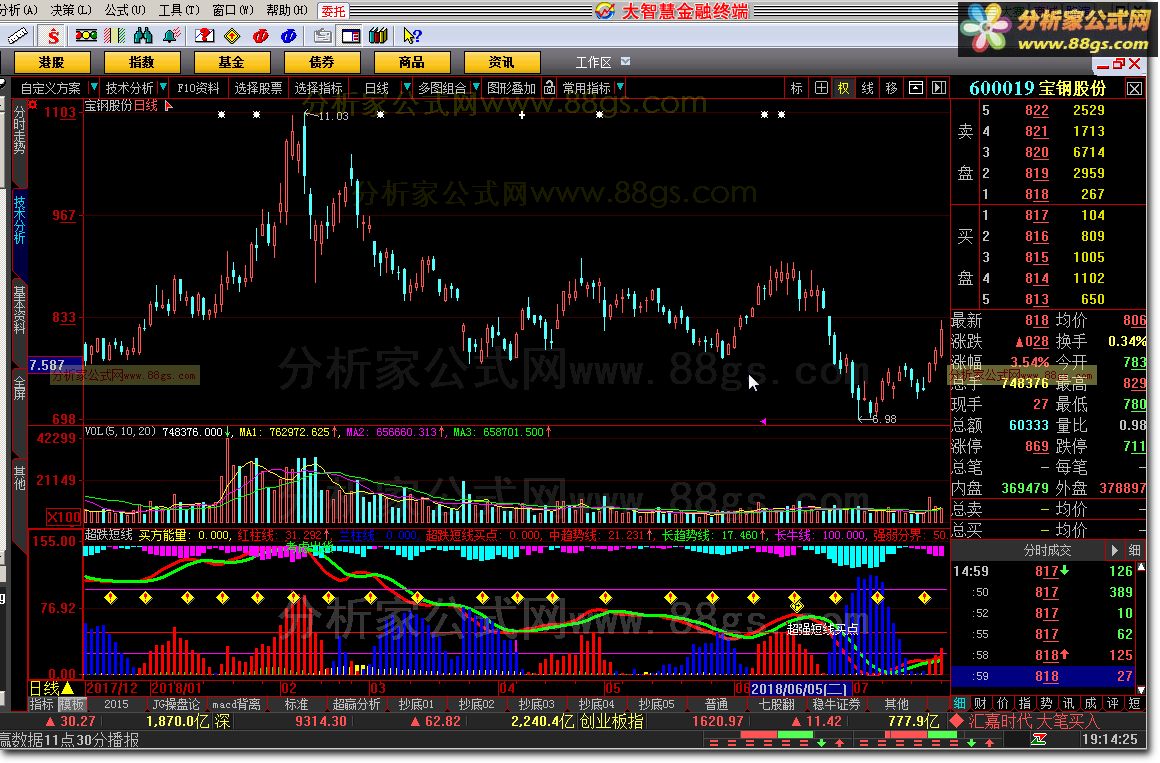Close the 600019 宝钢股份 quote panel
The height and width of the screenshot is (763, 1160).
1134,89
